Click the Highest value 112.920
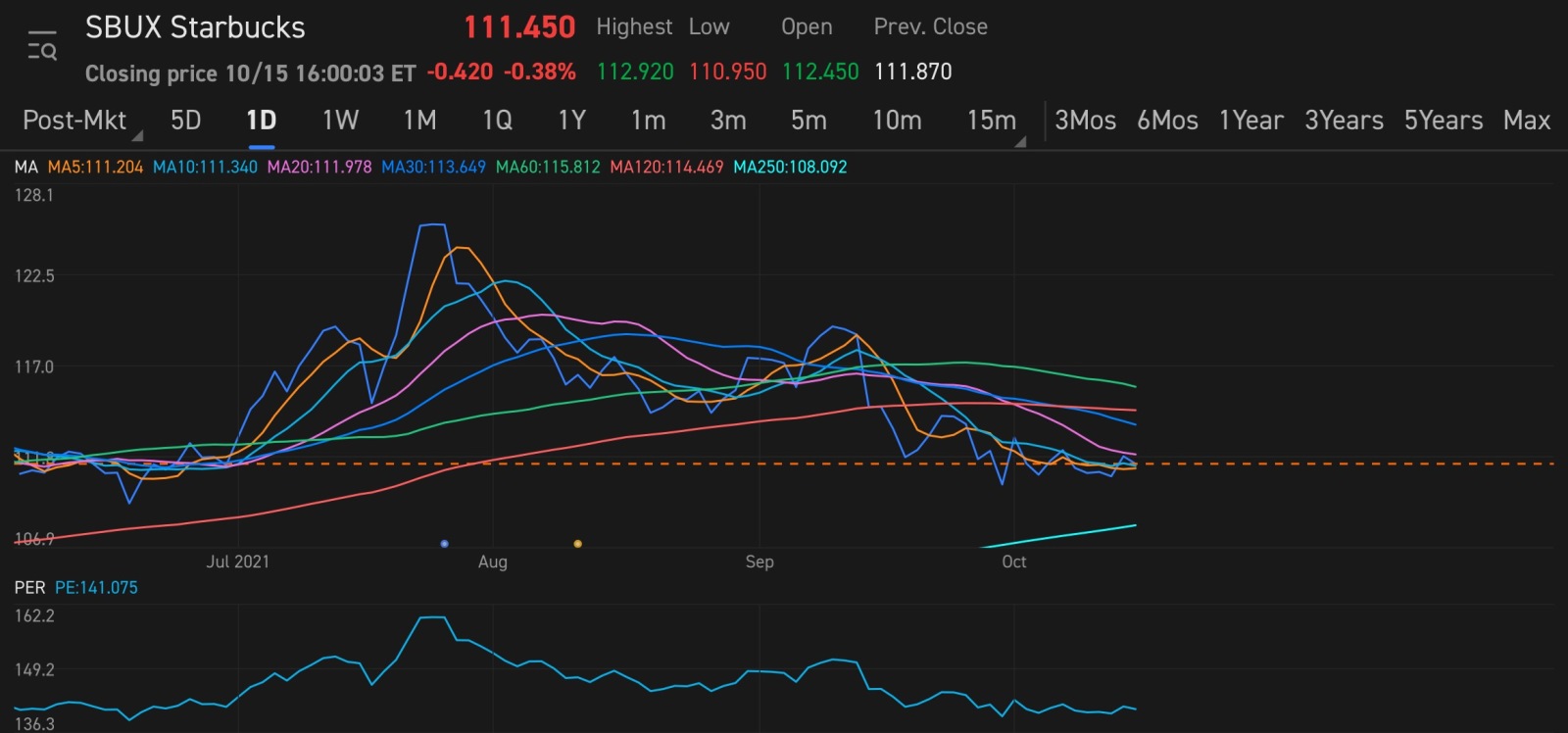The image size is (1568, 733). click(635, 72)
